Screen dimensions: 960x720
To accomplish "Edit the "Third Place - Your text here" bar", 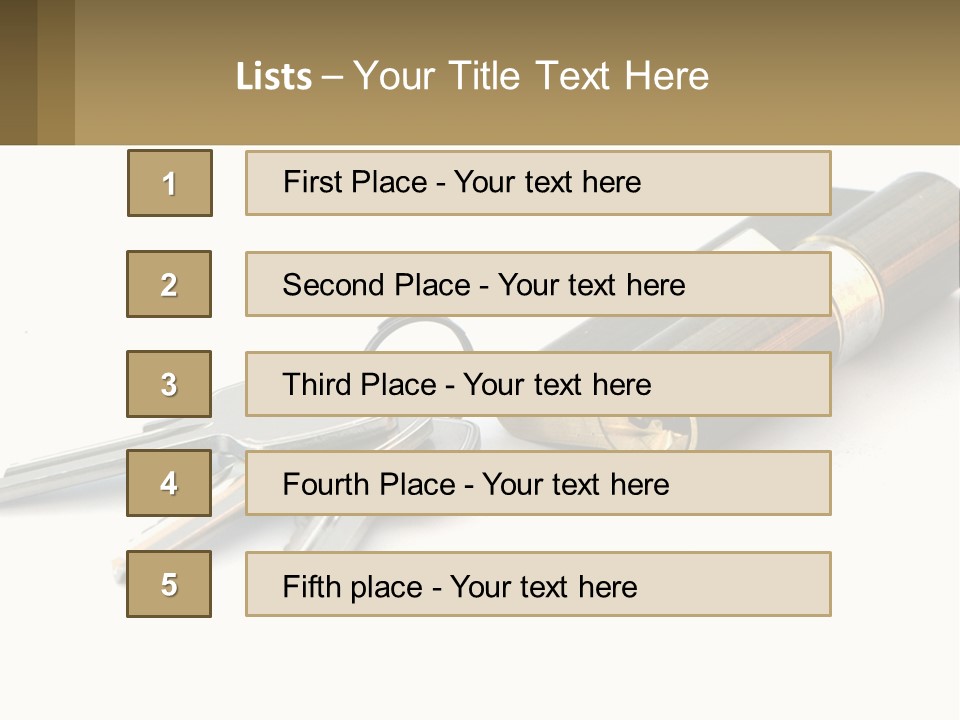I will [538, 384].
